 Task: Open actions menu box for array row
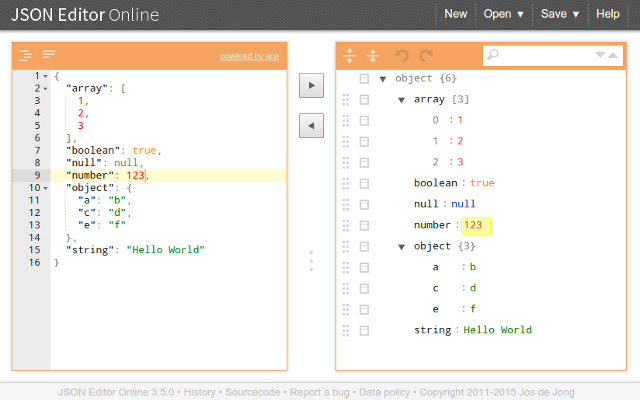coord(364,100)
